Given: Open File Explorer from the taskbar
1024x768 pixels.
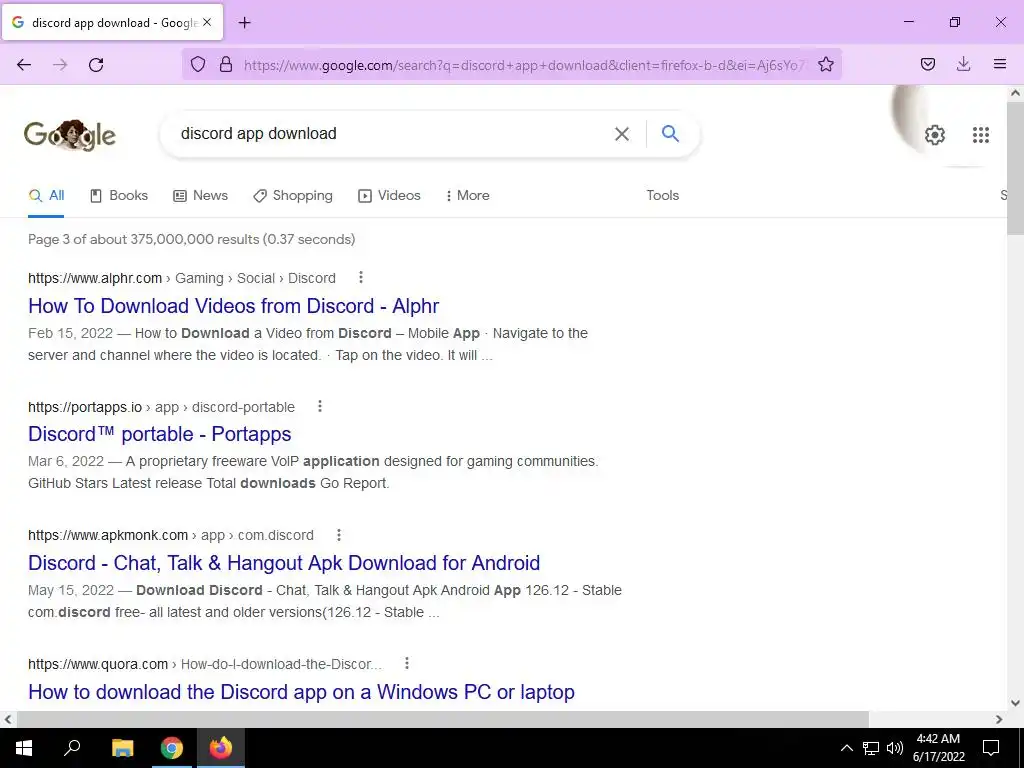Looking at the screenshot, I should click(122, 748).
